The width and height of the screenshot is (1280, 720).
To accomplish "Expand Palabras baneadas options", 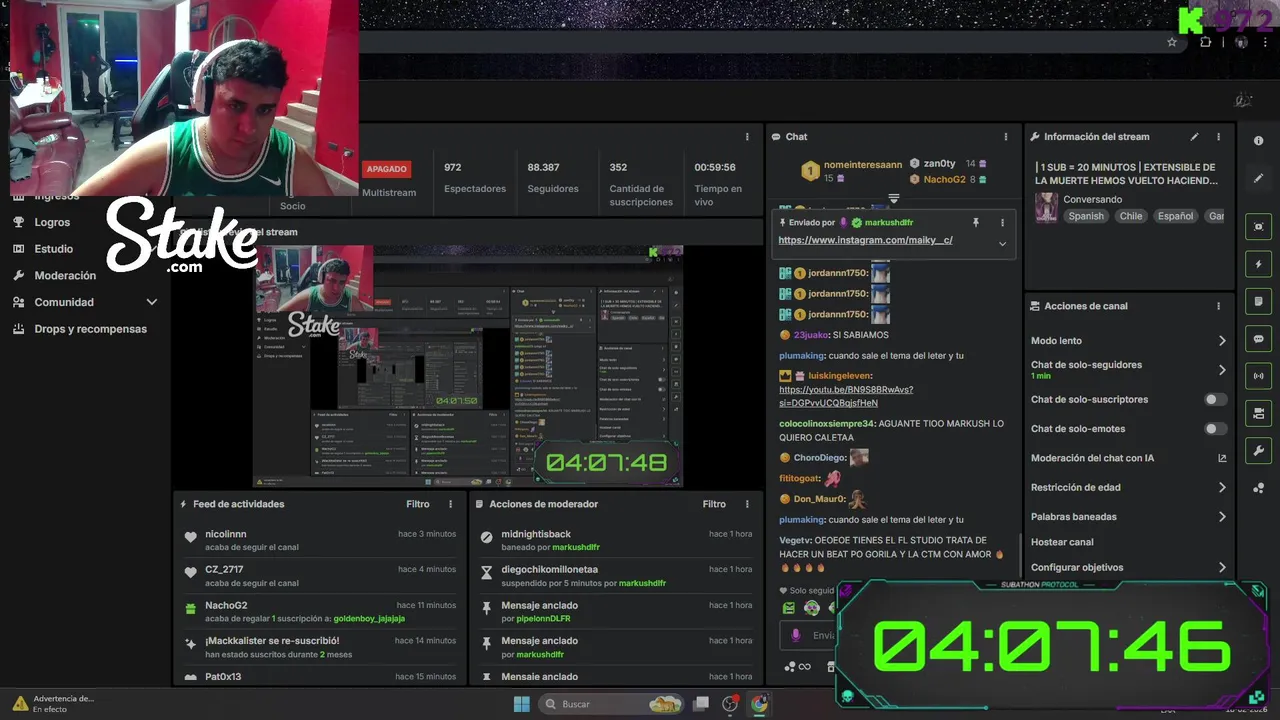I will [1222, 517].
